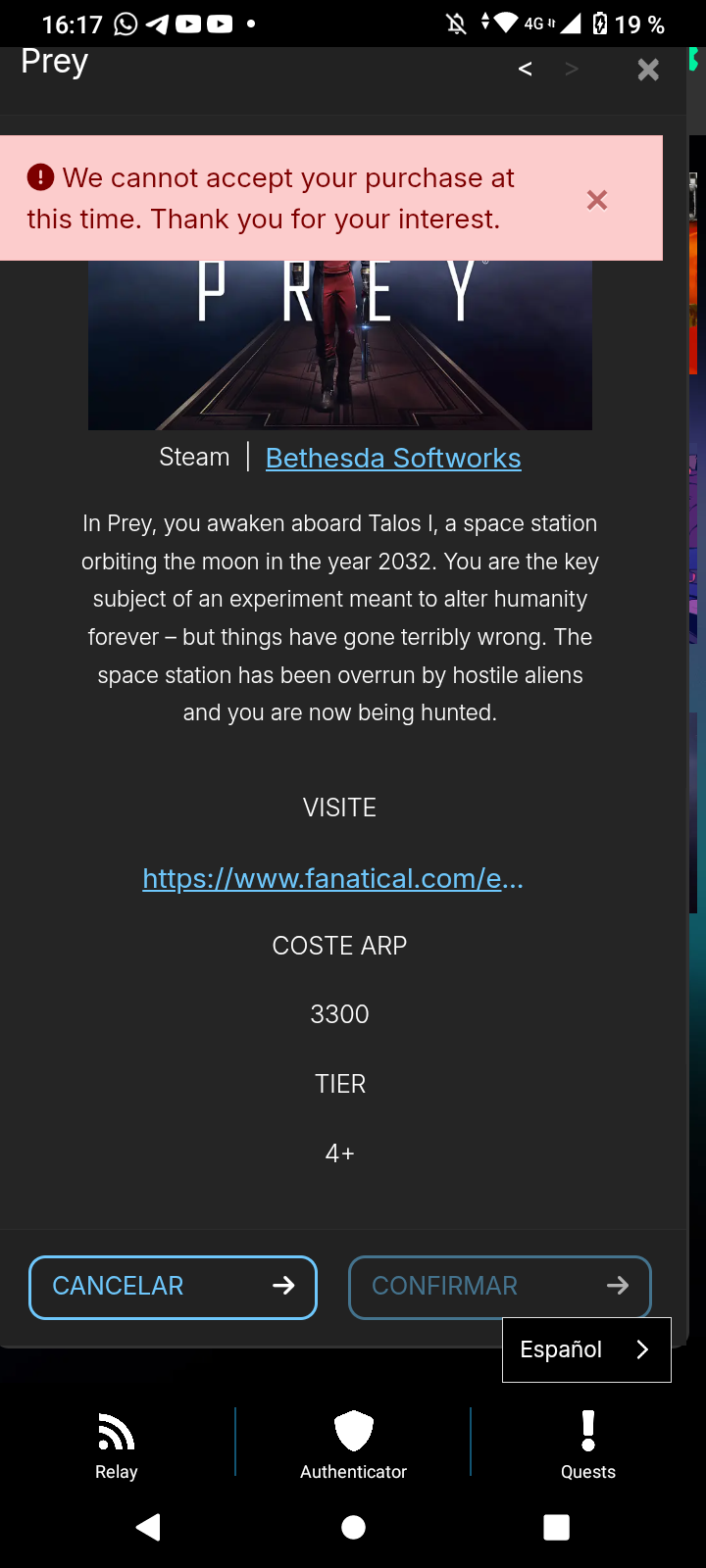
Task: Dismiss the purchase error alert
Action: coord(596,200)
